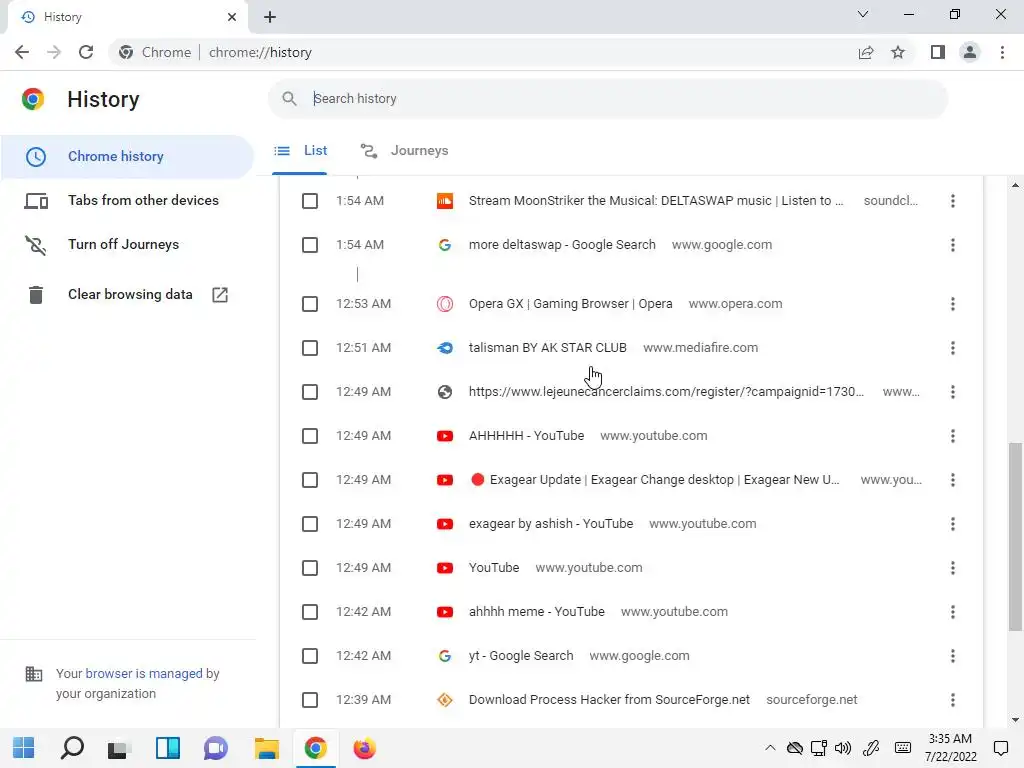Screen dimensions: 1024x768
Task: Open File Explorer from the taskbar
Action: (266, 748)
